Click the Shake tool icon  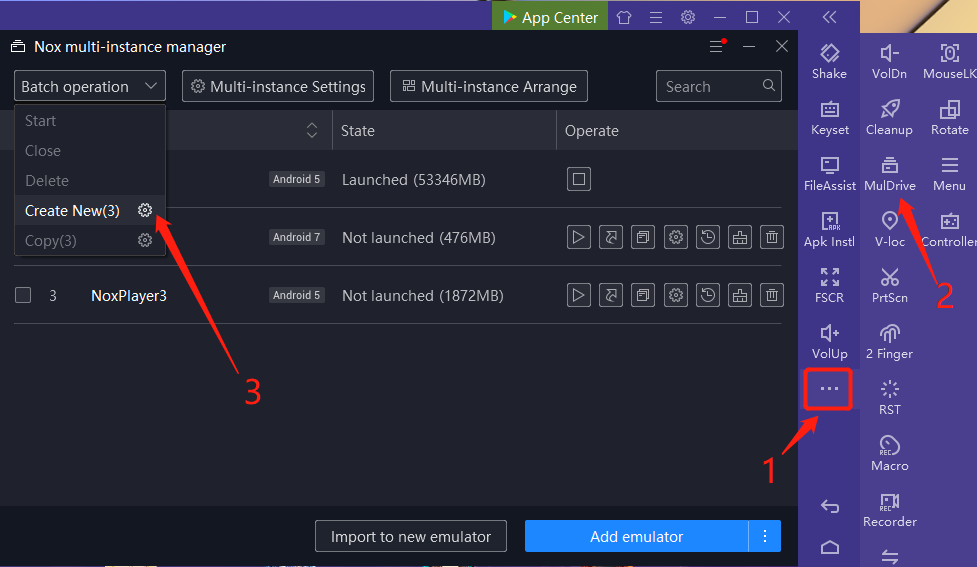(829, 54)
